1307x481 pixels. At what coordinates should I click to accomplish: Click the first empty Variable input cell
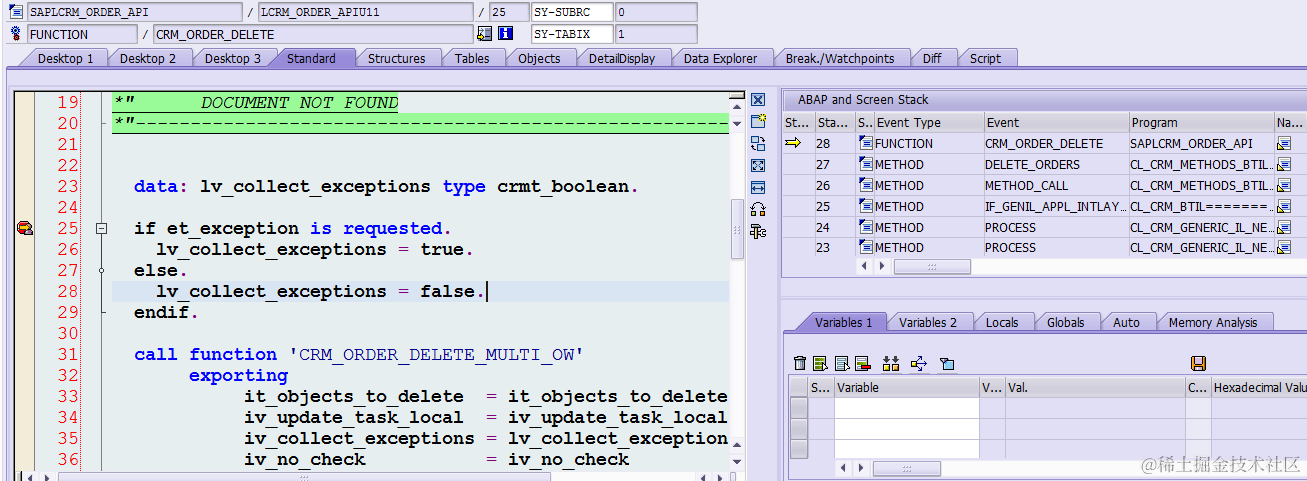click(x=906, y=408)
